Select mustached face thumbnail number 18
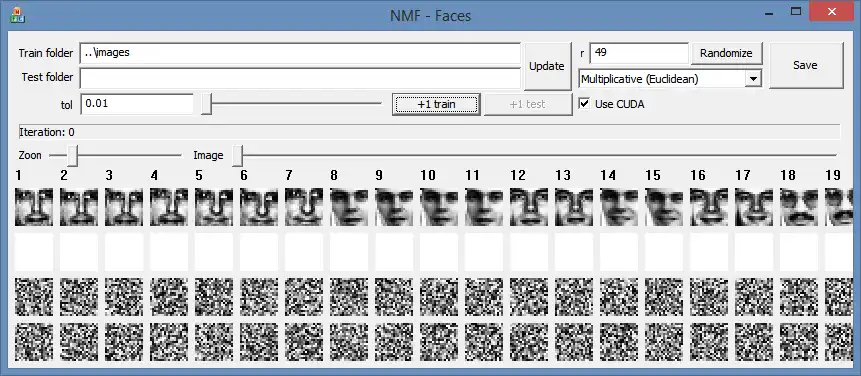Viewport: 861px width, 376px height. pyautogui.click(x=800, y=207)
